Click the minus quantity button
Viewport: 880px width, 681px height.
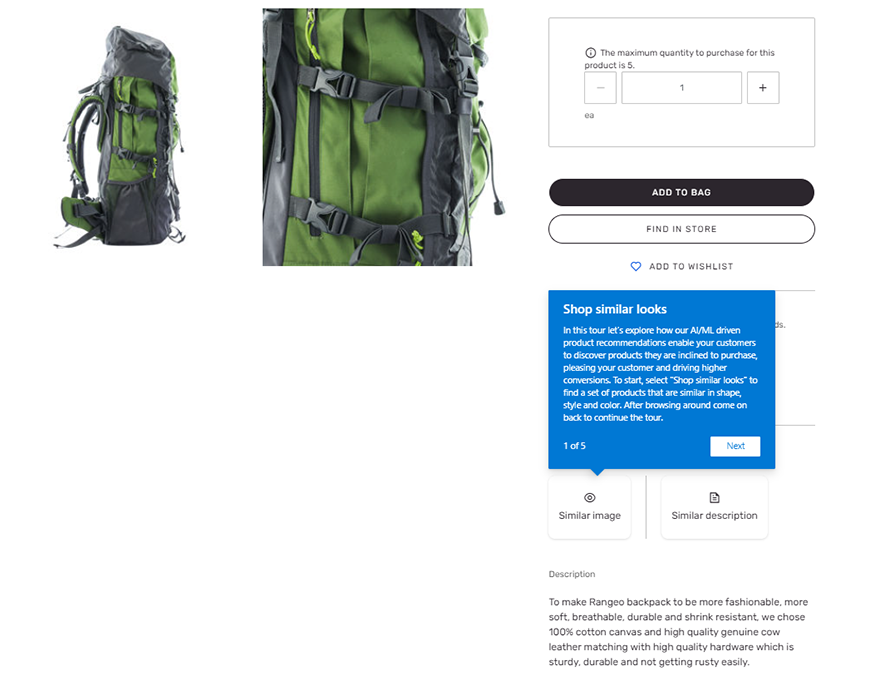[600, 88]
